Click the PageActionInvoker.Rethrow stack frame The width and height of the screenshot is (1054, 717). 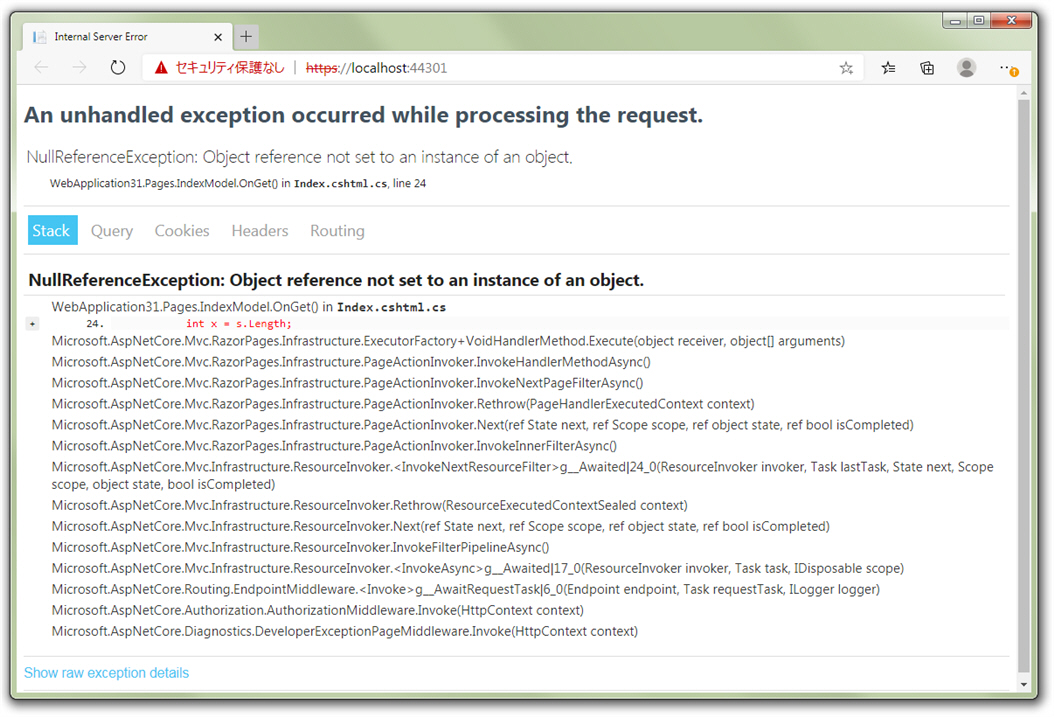click(x=403, y=404)
